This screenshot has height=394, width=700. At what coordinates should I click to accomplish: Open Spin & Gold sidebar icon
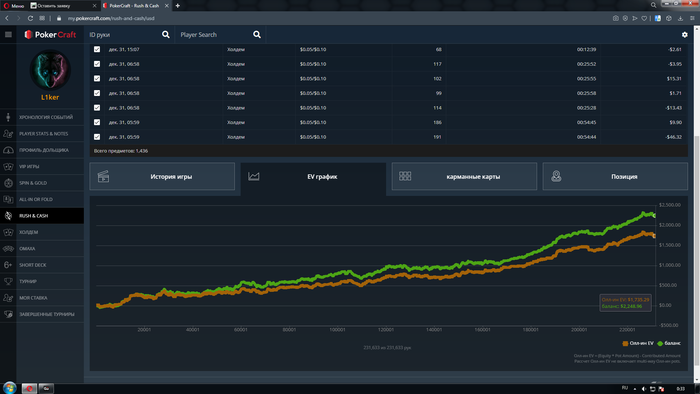pyautogui.click(x=8, y=183)
